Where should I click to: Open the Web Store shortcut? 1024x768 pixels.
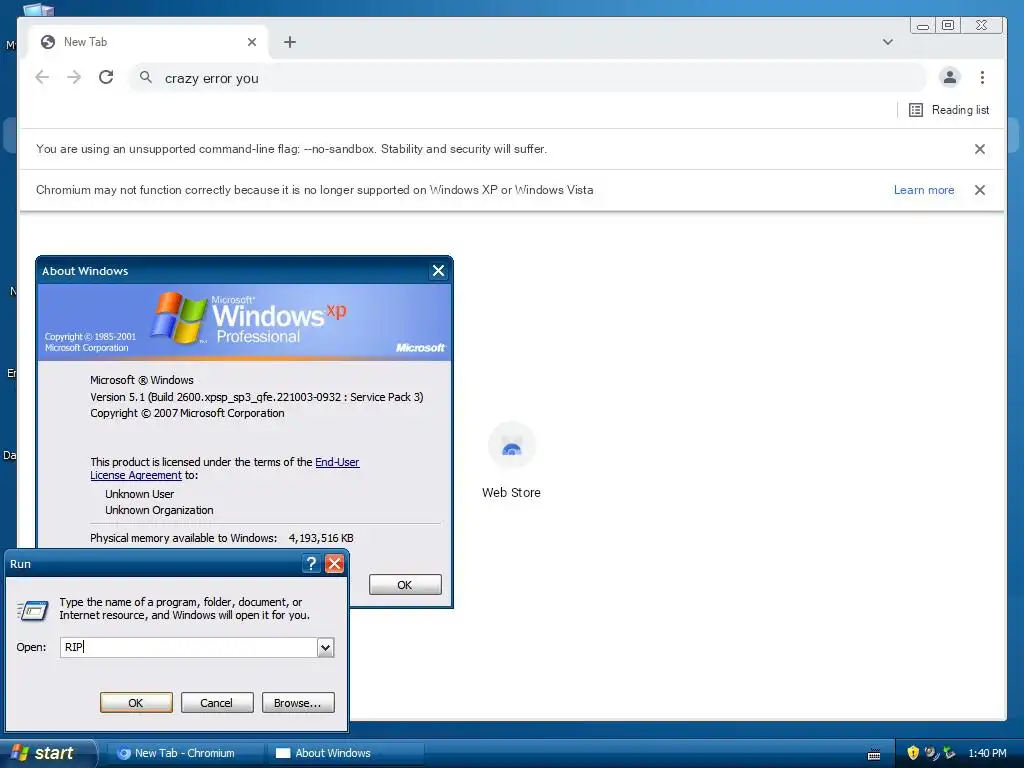[511, 460]
